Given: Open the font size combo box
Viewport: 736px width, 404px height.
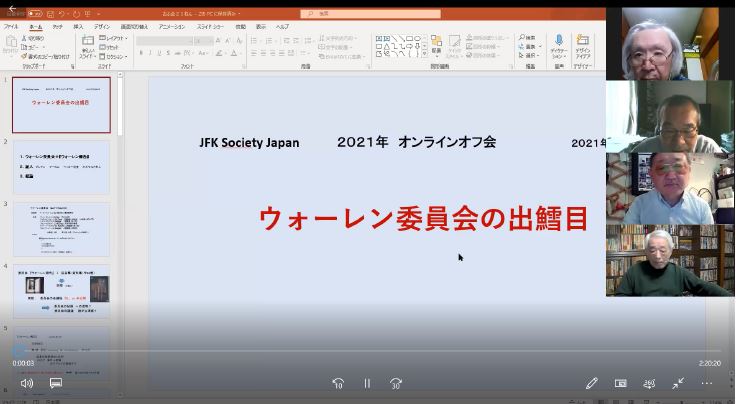Looking at the screenshot, I should 204,41.
